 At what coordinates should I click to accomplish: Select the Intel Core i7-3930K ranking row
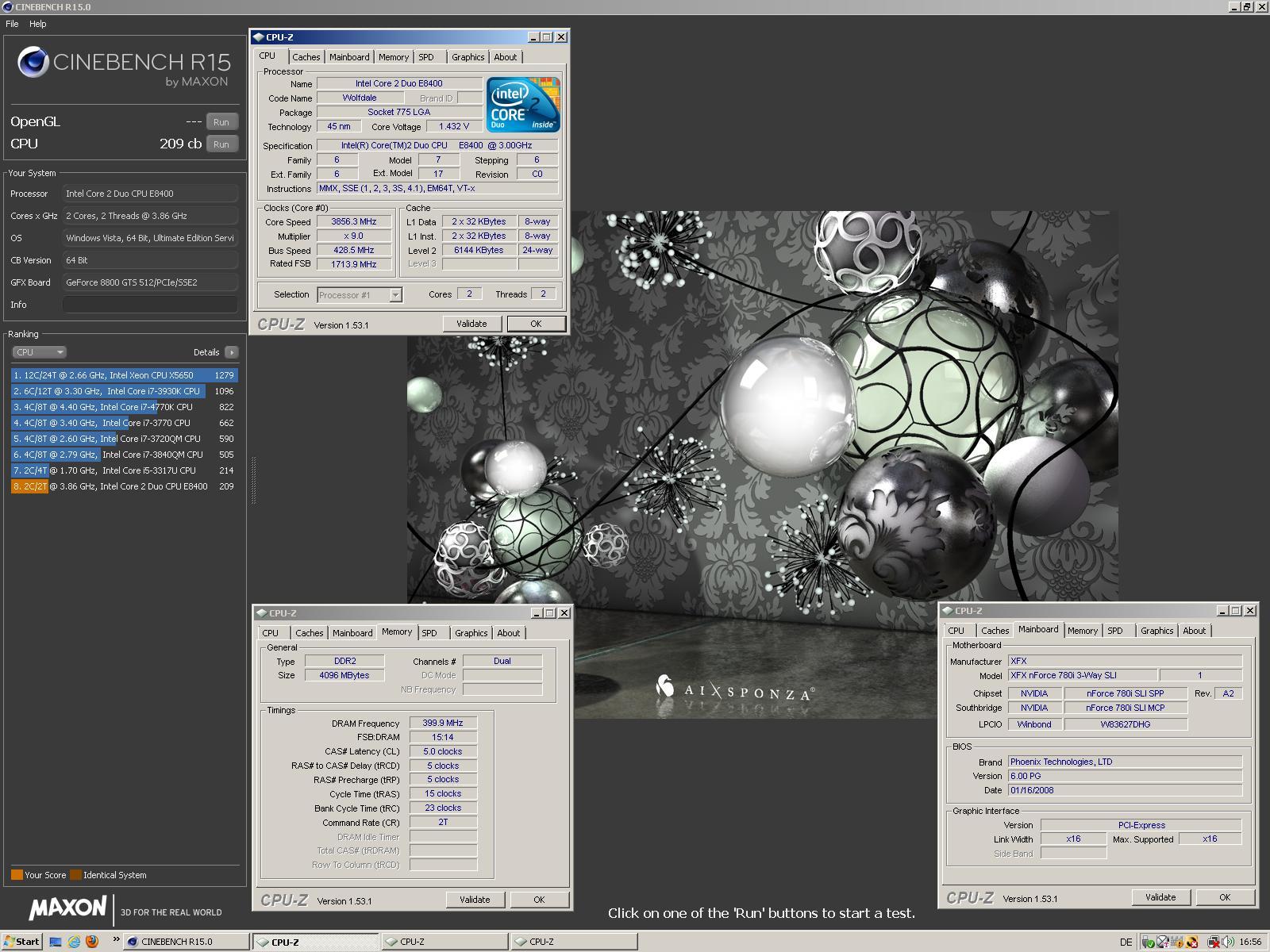click(125, 391)
